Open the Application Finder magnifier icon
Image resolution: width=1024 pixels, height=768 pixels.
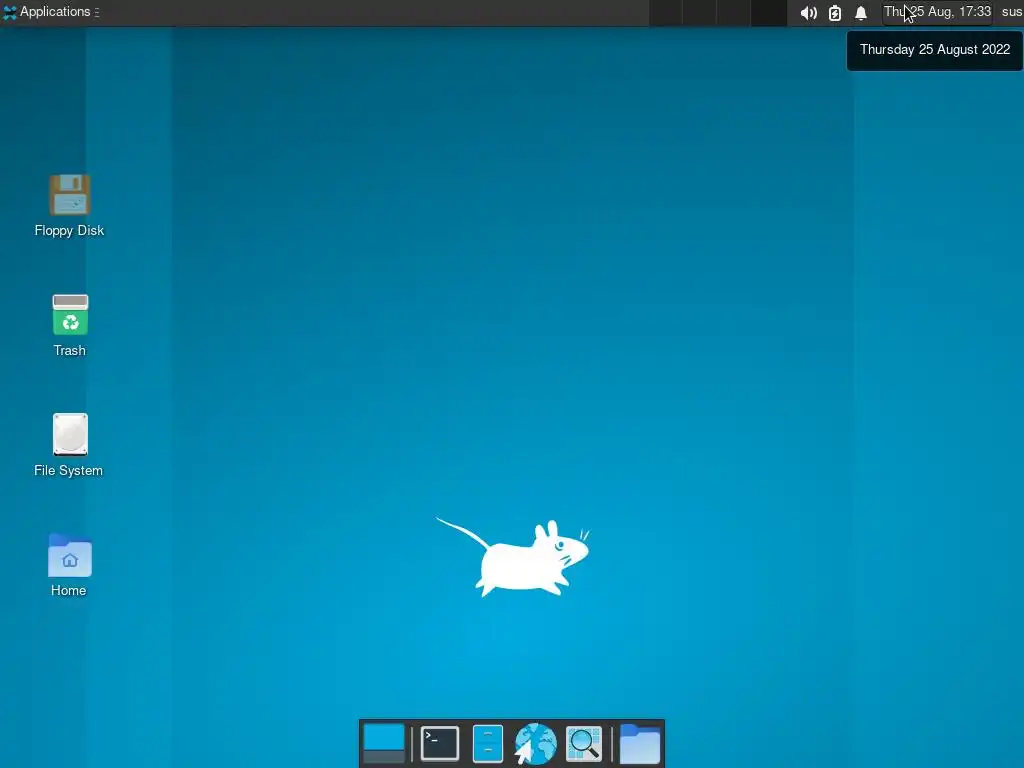click(x=584, y=744)
